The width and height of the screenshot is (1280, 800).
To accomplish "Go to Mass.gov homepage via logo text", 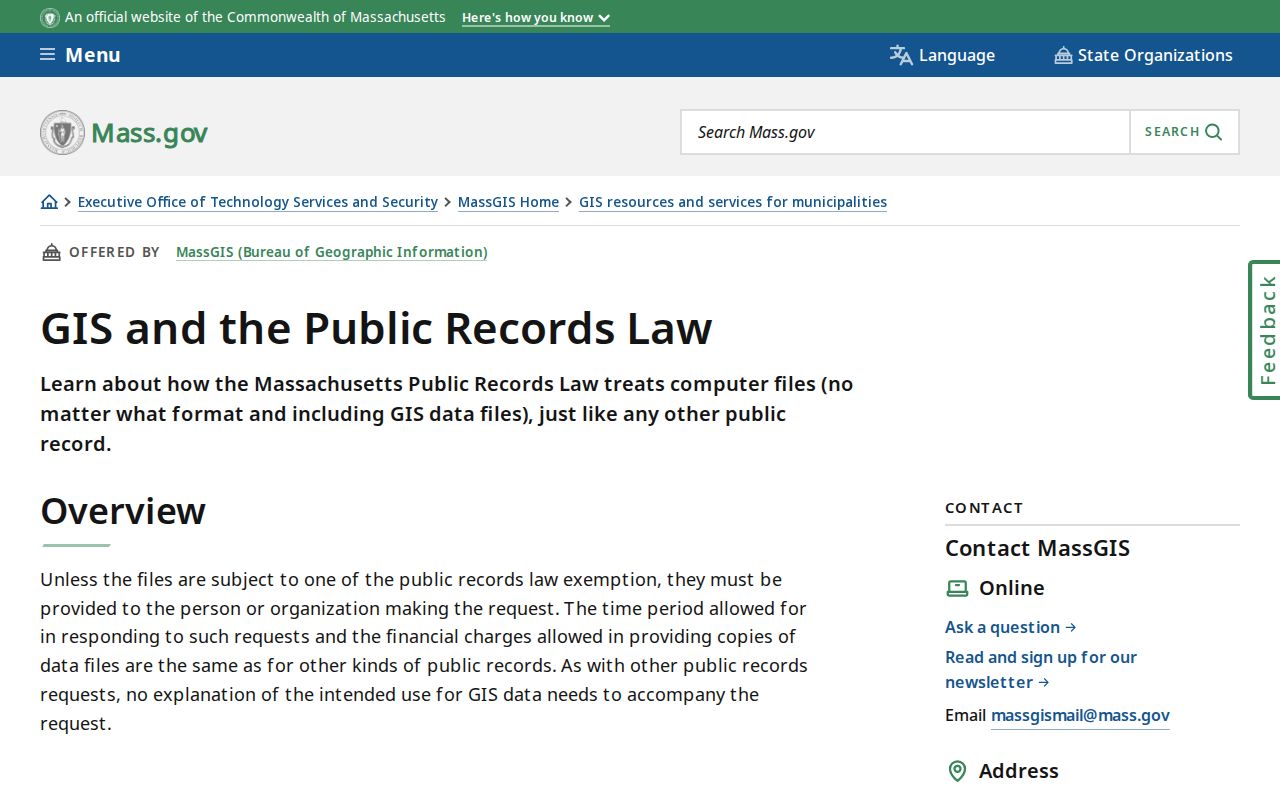I will (149, 133).
